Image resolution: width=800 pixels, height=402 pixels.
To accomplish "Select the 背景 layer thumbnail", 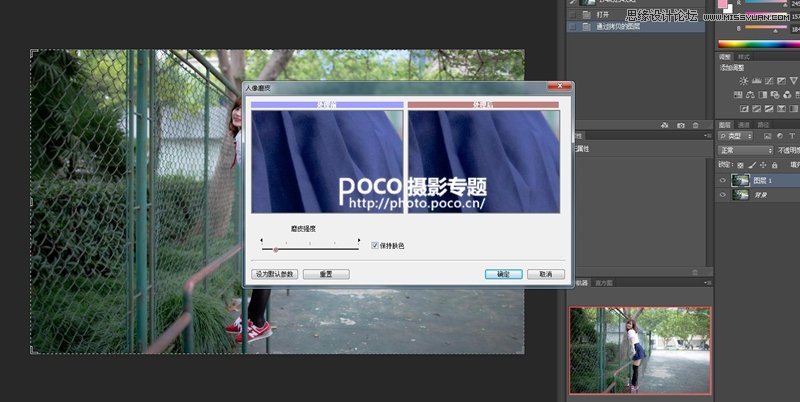I will (740, 195).
